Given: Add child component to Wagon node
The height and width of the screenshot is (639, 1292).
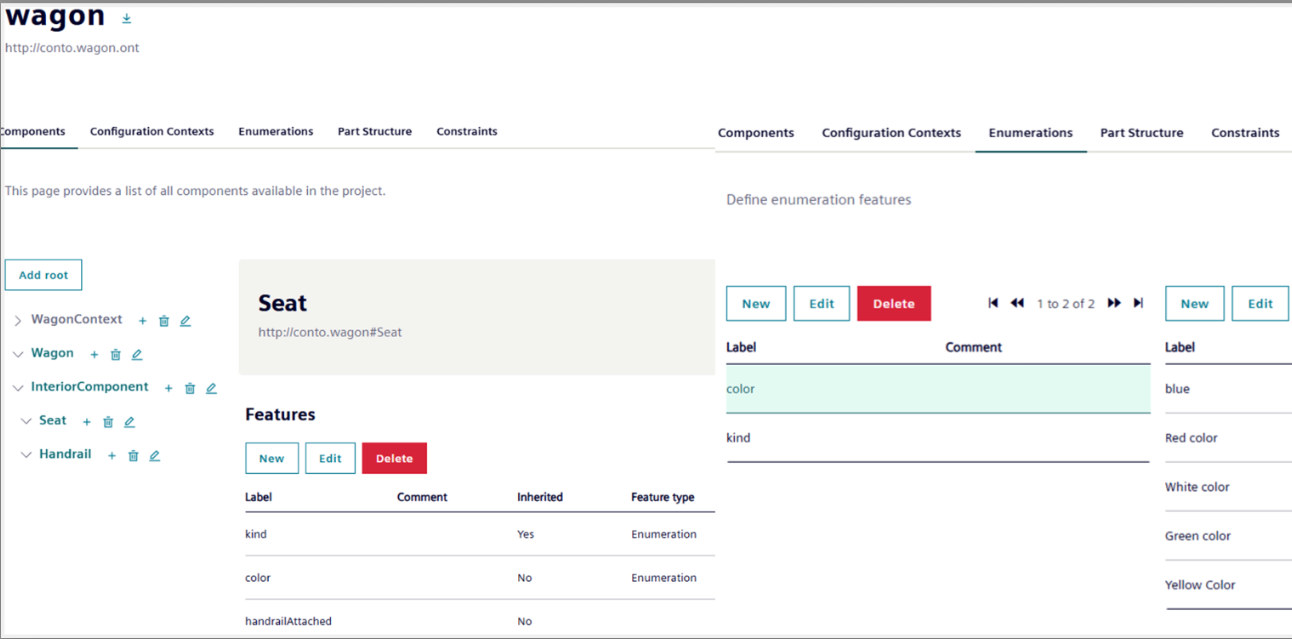Looking at the screenshot, I should pos(95,355).
